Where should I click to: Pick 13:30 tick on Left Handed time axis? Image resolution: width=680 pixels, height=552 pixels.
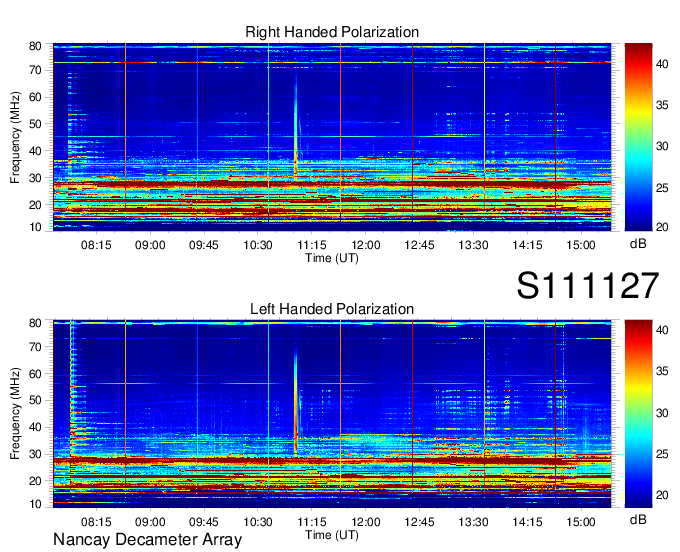tap(473, 522)
